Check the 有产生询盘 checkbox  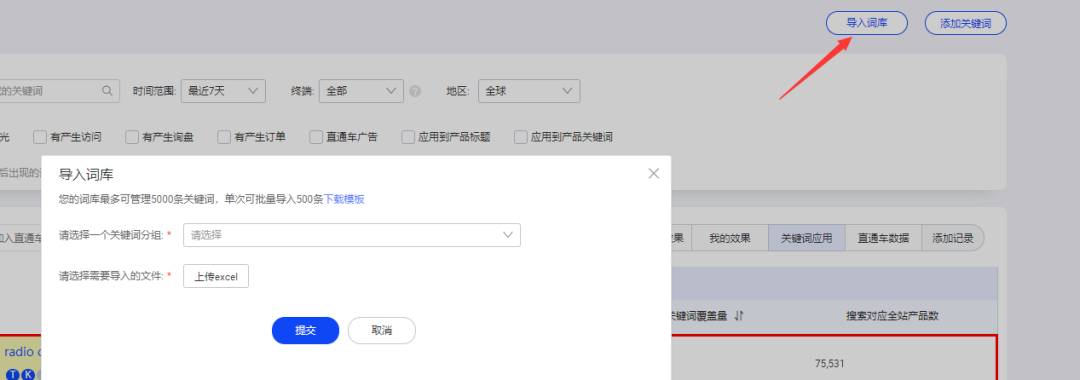pos(132,137)
